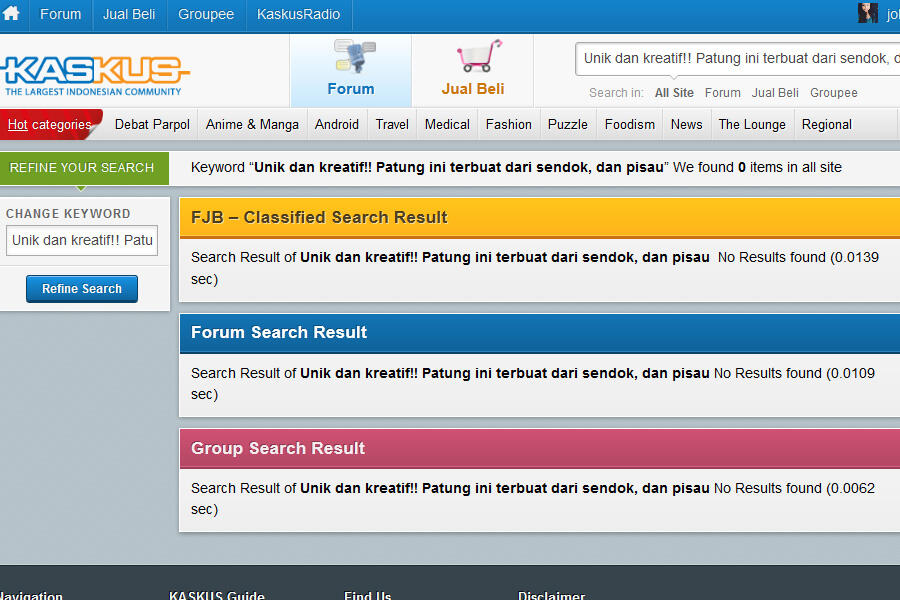Click the Refine Your Search header
Image resolution: width=900 pixels, height=600 pixels.
(x=84, y=168)
